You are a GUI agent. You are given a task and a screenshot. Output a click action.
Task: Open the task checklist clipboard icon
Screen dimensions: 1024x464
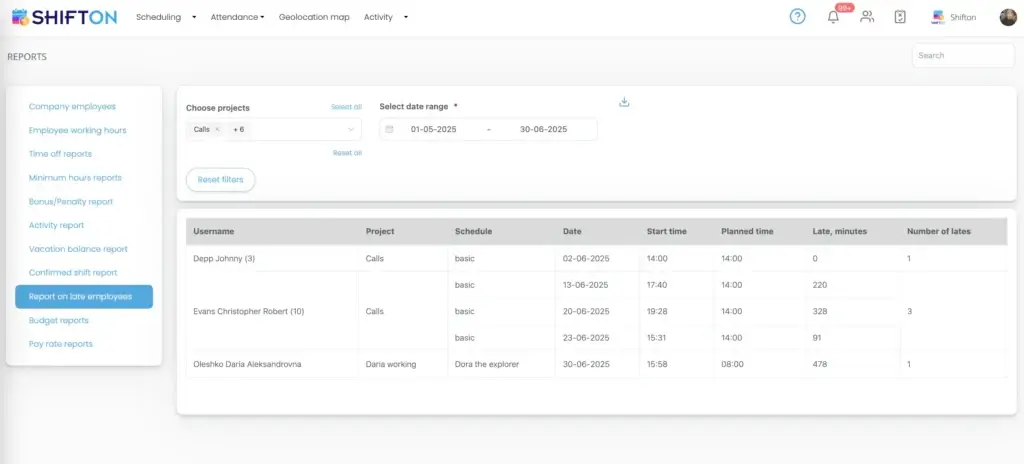(900, 17)
